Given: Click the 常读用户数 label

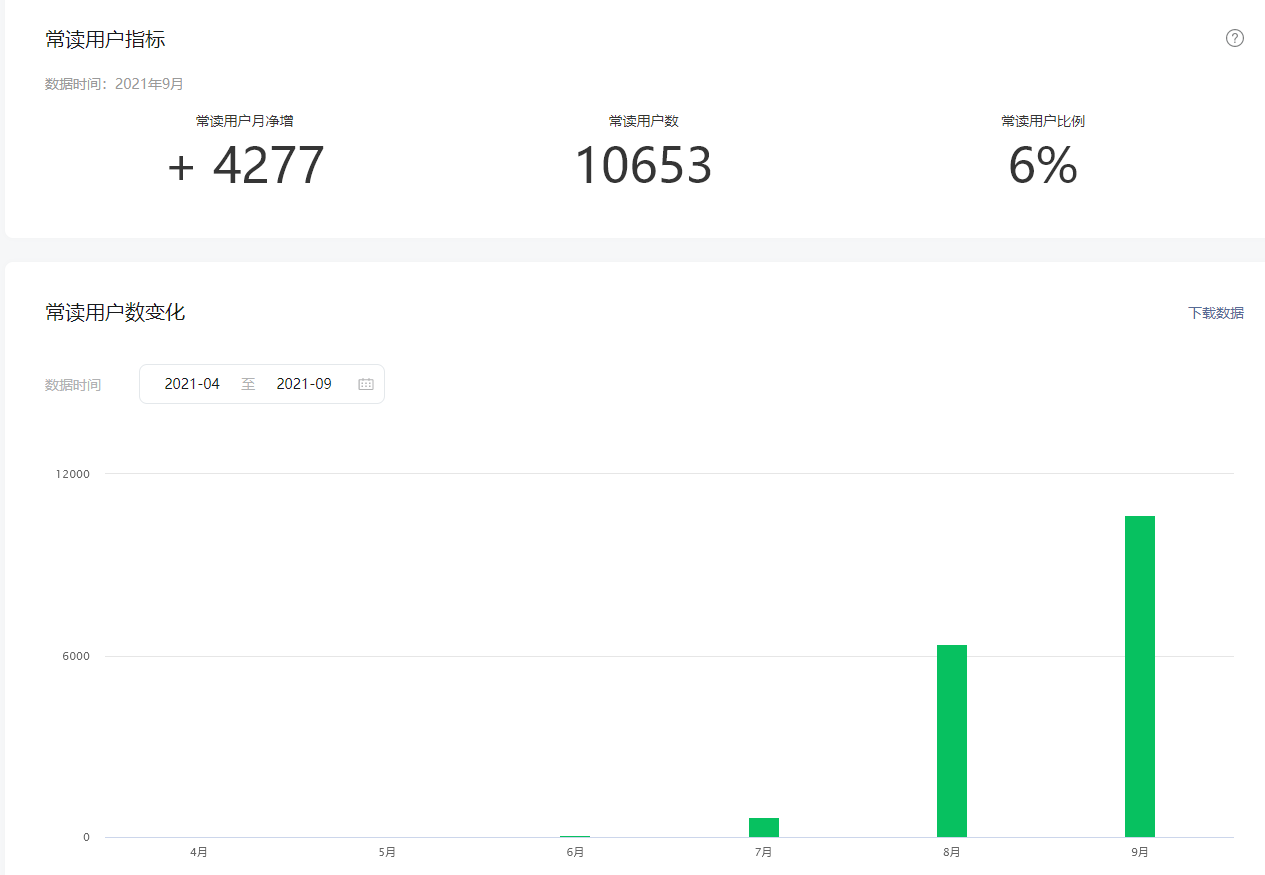Looking at the screenshot, I should pos(644,121).
